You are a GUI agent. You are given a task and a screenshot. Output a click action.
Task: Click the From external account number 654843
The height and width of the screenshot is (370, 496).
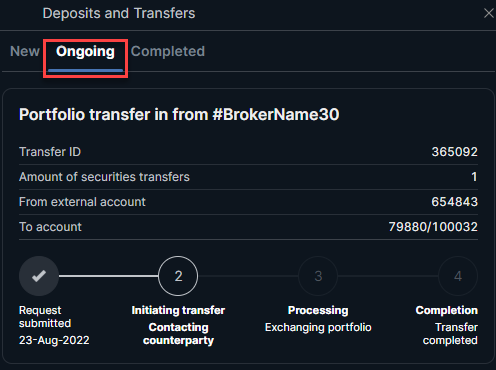[454, 202]
